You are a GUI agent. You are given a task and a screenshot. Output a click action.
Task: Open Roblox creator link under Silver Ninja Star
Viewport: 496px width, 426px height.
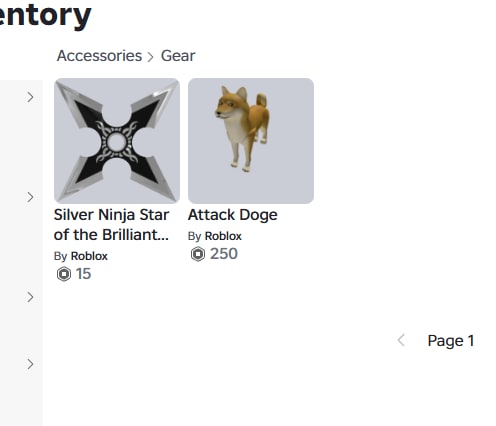[89, 256]
